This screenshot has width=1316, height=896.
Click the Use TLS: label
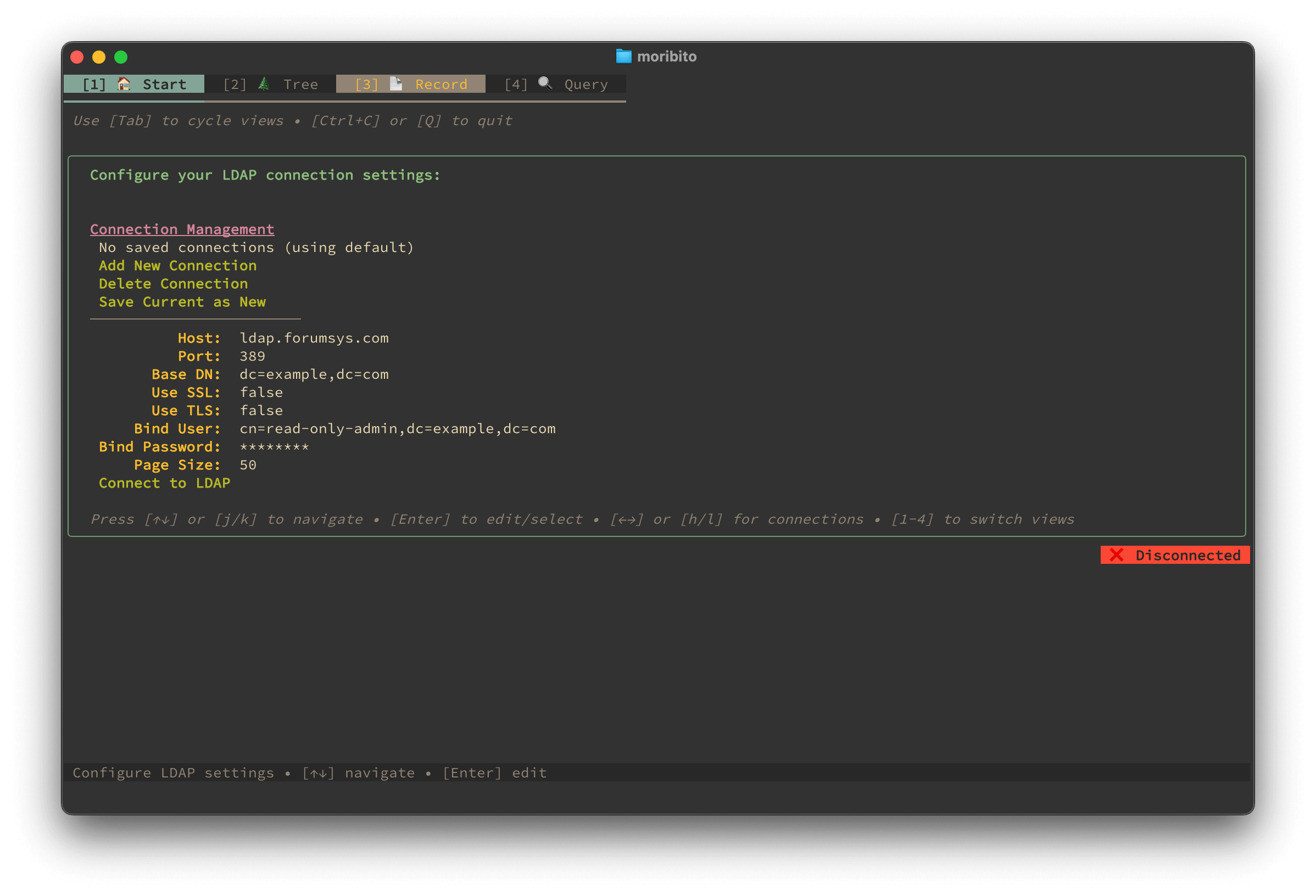coord(186,410)
